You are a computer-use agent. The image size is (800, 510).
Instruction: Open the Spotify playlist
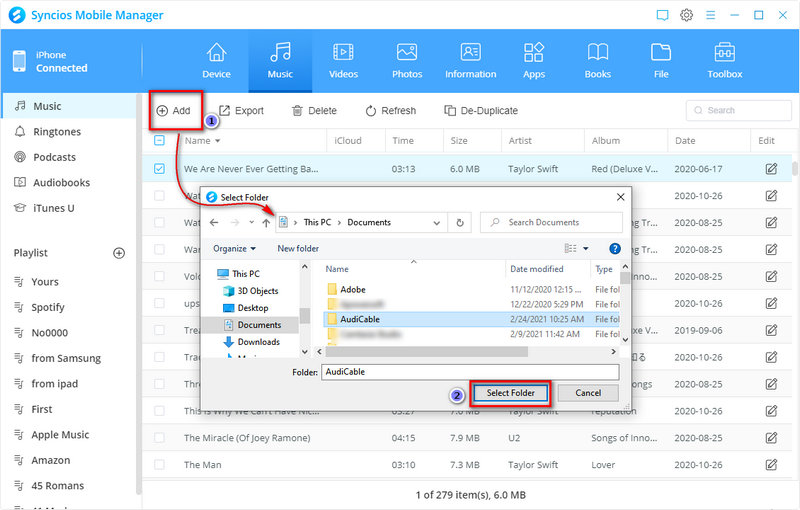click(x=47, y=307)
